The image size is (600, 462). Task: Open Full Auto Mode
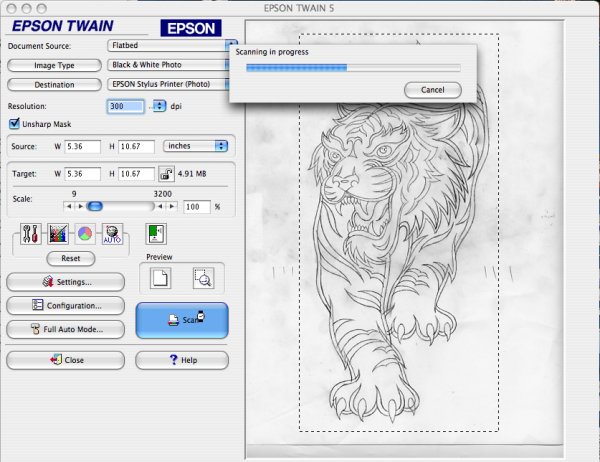click(x=66, y=328)
